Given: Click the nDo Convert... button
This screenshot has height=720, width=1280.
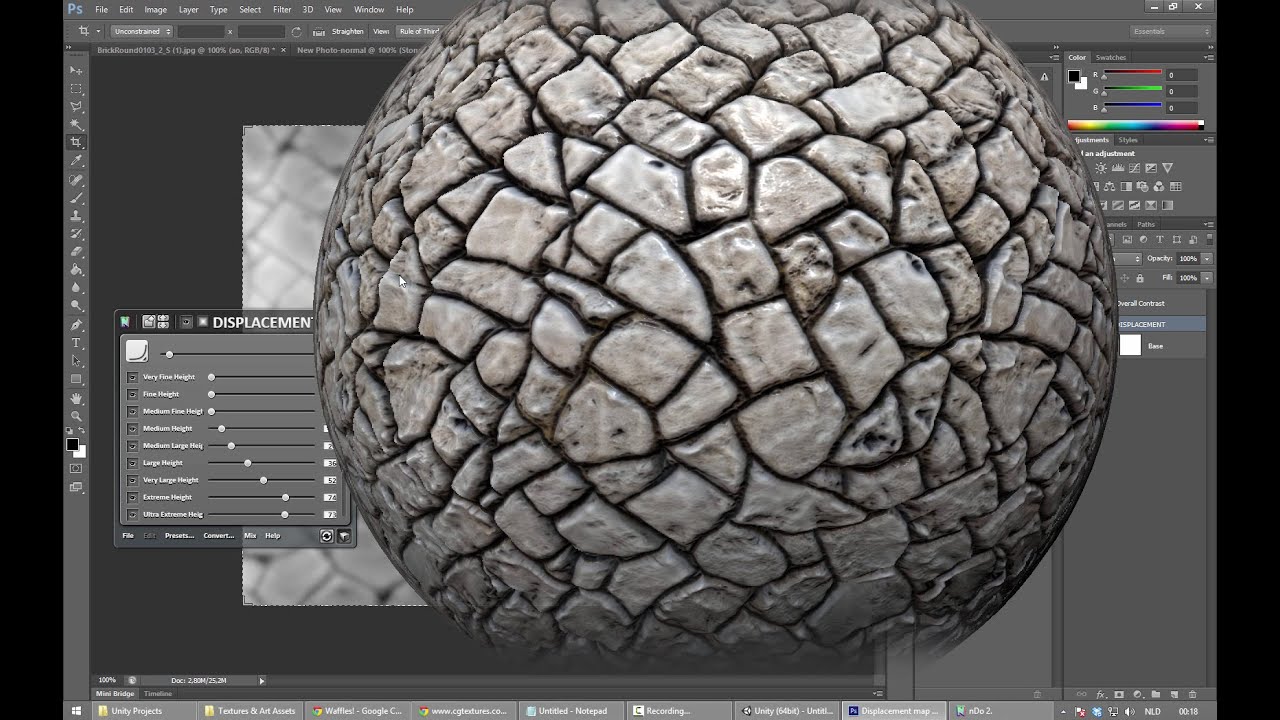Looking at the screenshot, I should tap(219, 536).
